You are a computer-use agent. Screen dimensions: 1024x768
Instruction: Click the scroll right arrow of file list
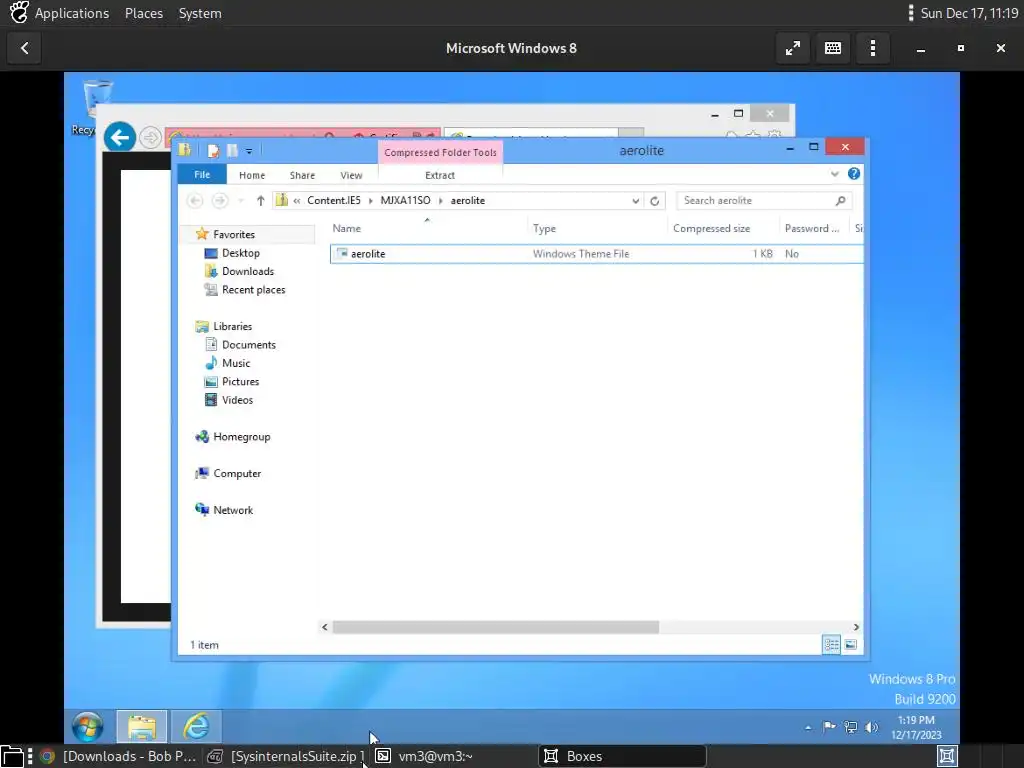coord(856,627)
